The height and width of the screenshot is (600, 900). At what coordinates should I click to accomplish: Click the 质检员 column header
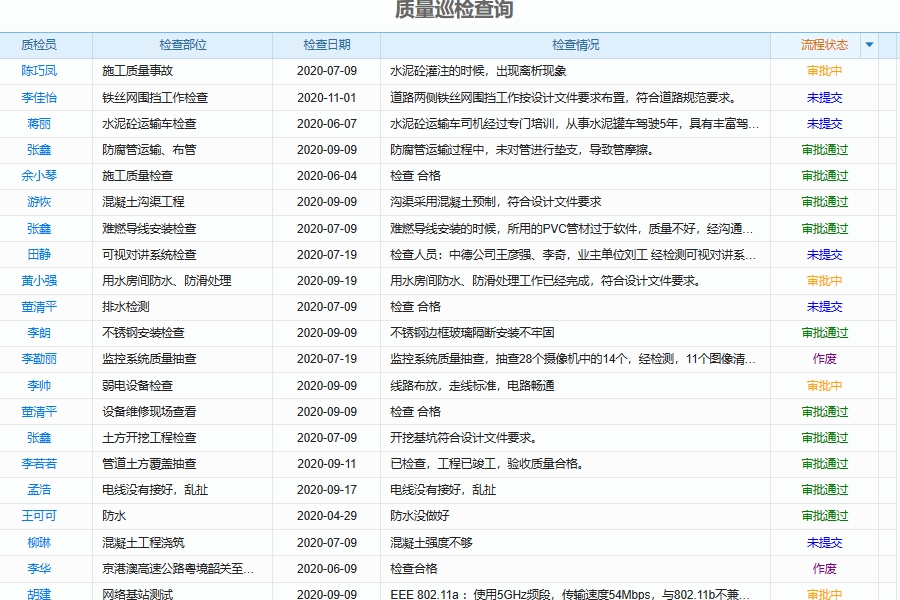[x=38, y=44]
